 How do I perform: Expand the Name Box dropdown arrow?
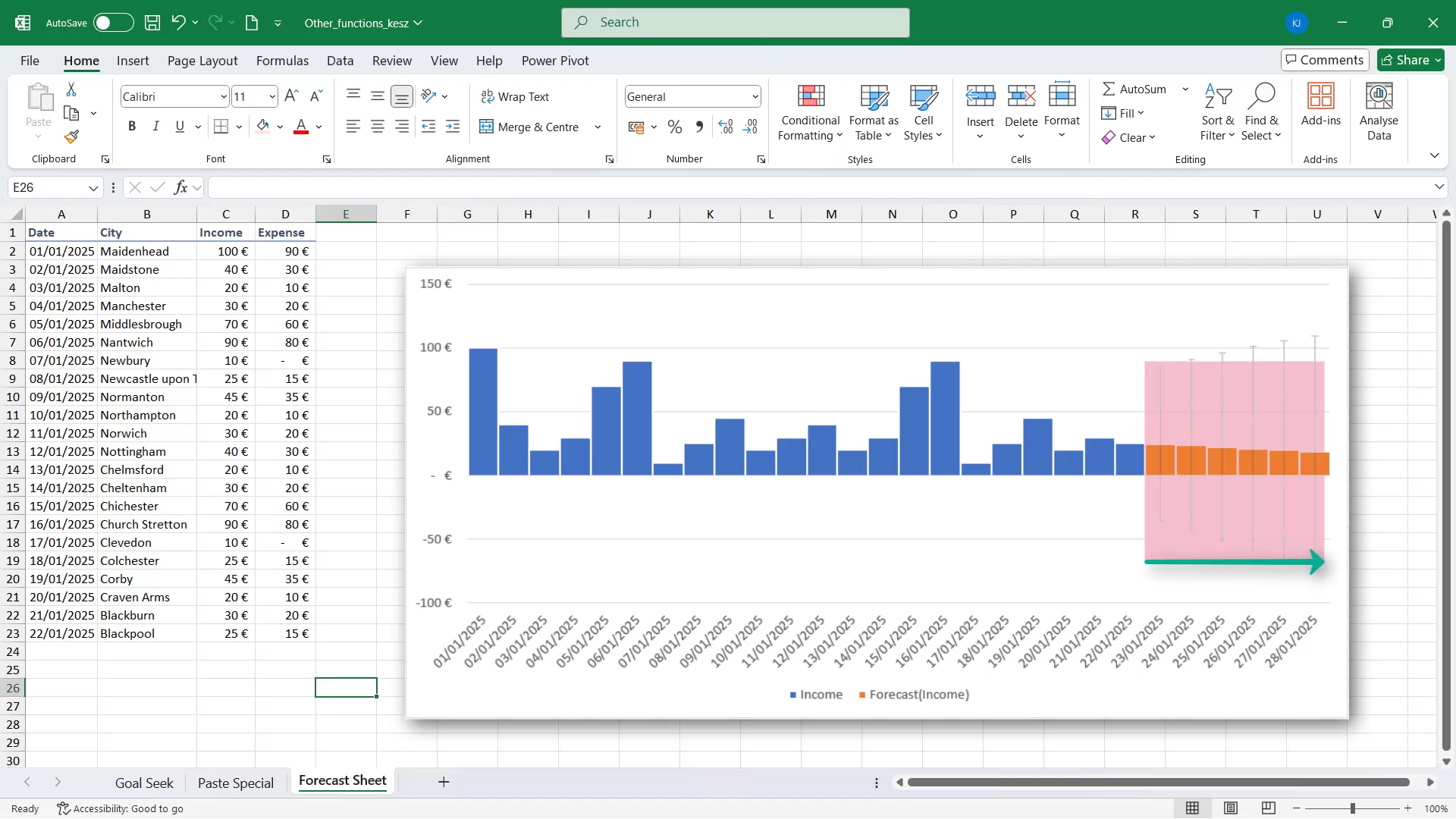point(93,187)
